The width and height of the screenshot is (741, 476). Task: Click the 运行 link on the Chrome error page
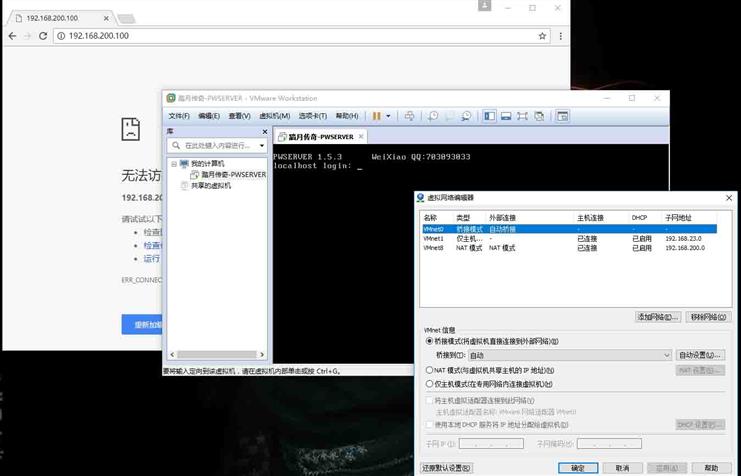(152, 259)
